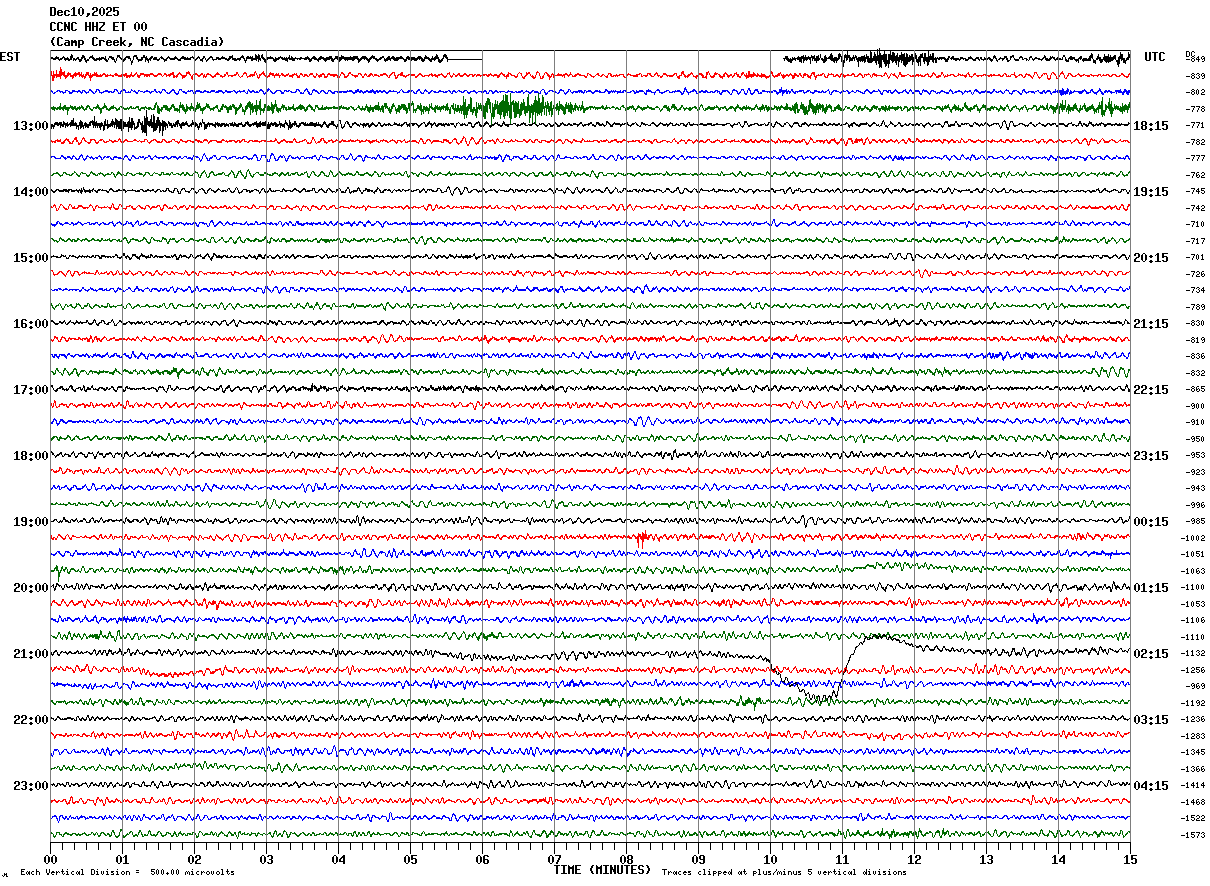Click the black trace hump peak after 21:00

tap(880, 636)
